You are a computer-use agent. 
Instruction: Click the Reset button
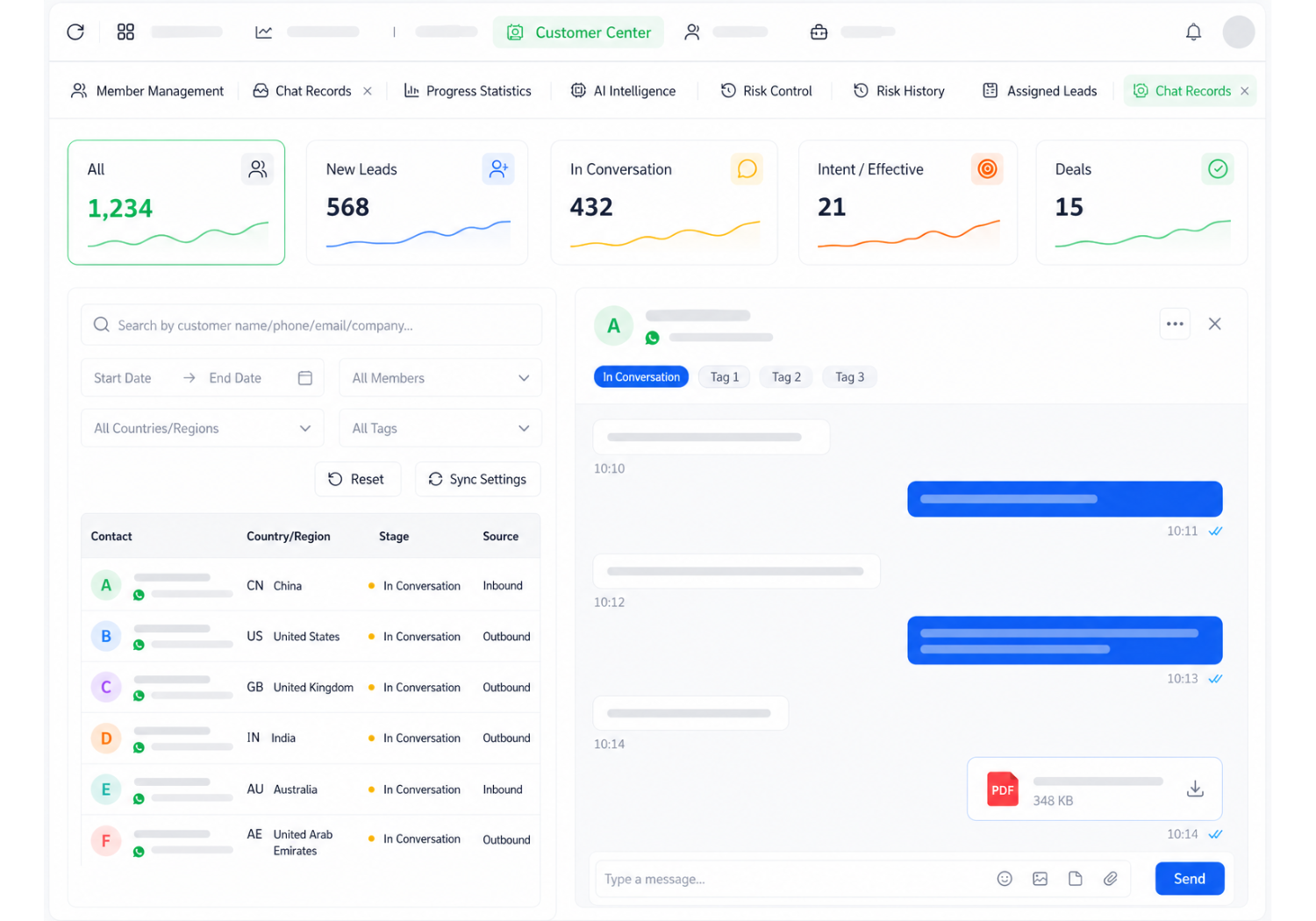point(357,479)
